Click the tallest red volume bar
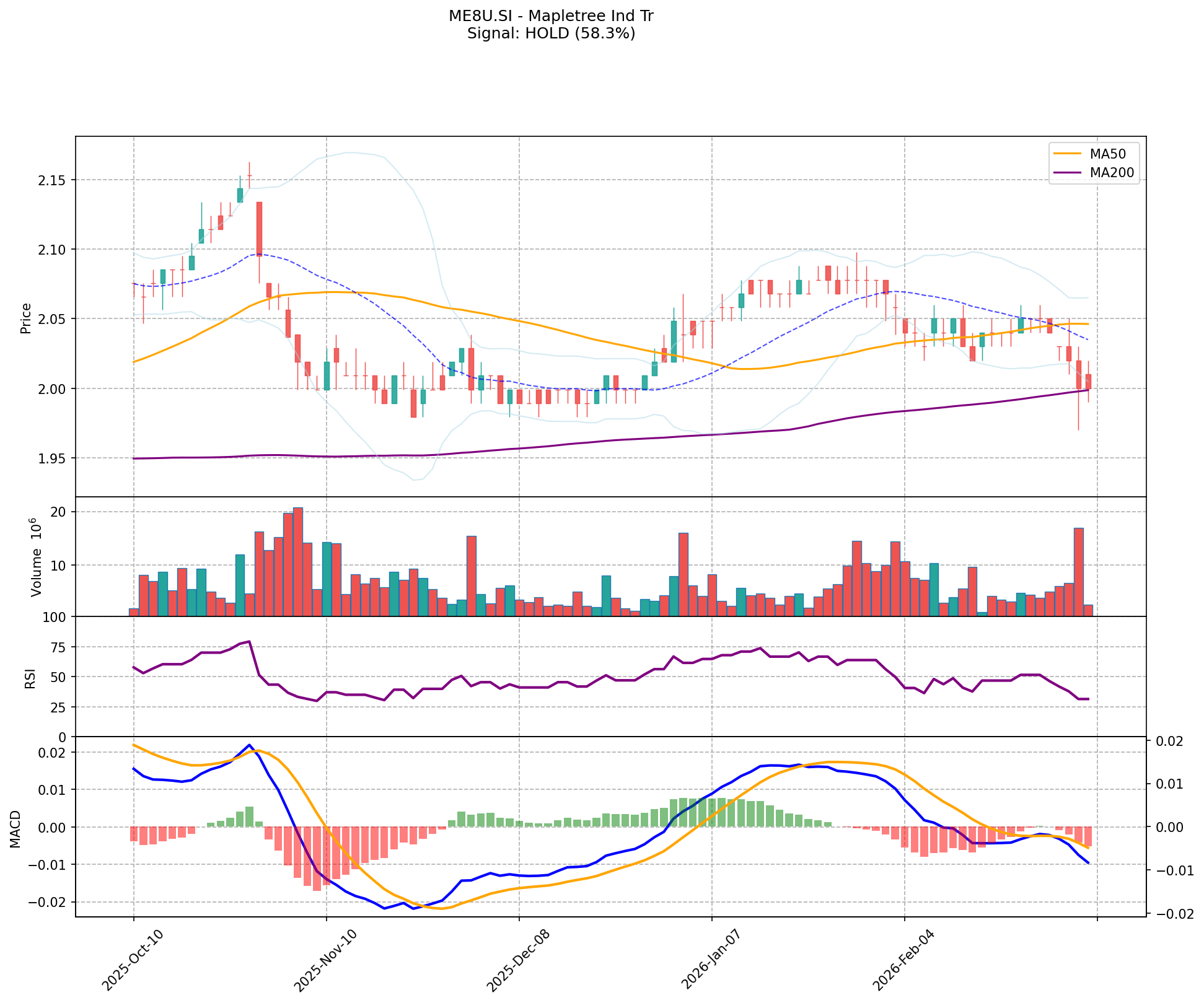 pyautogui.click(x=298, y=561)
